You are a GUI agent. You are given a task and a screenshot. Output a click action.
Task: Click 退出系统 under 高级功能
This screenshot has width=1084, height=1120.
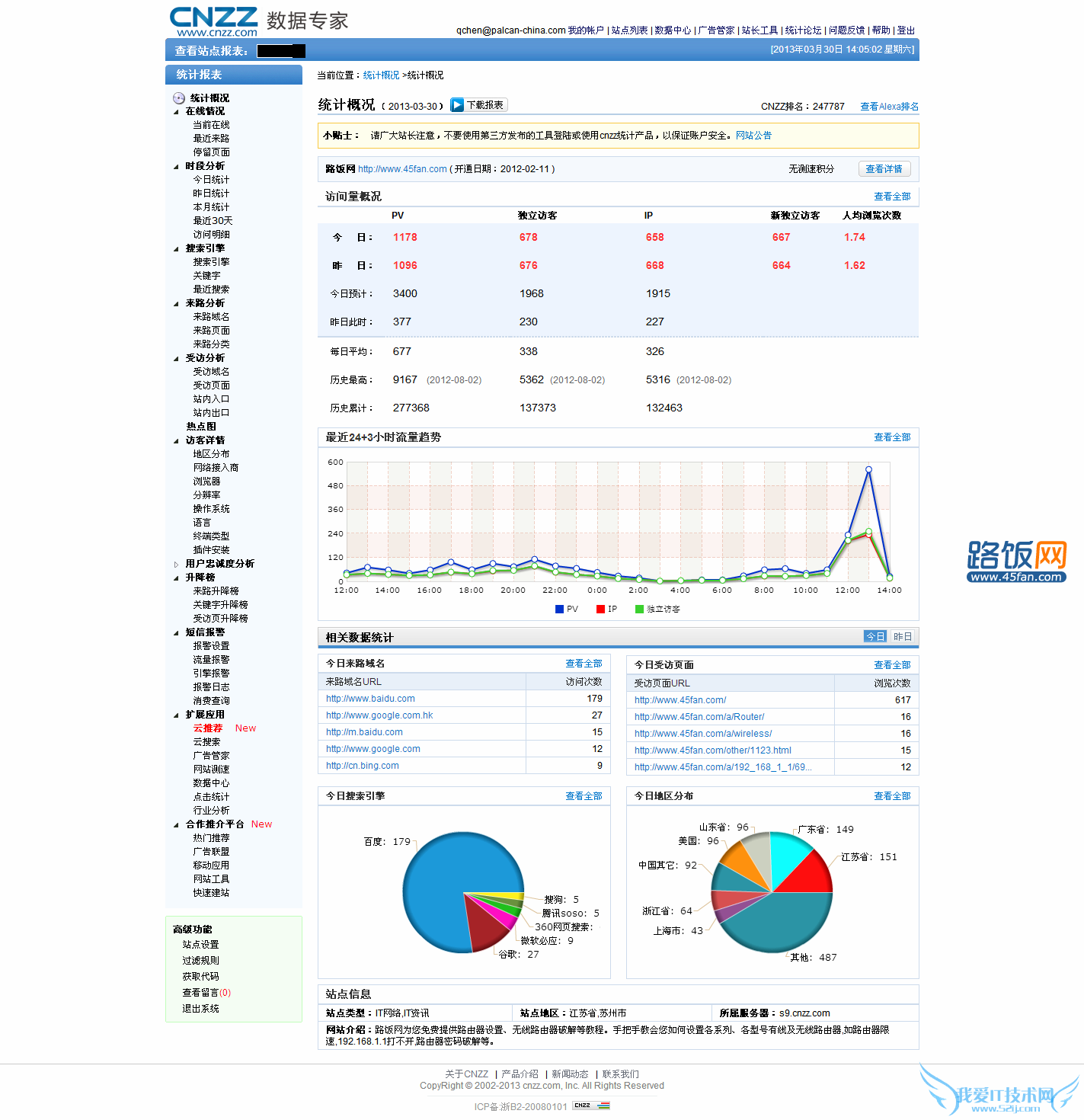[x=200, y=1009]
